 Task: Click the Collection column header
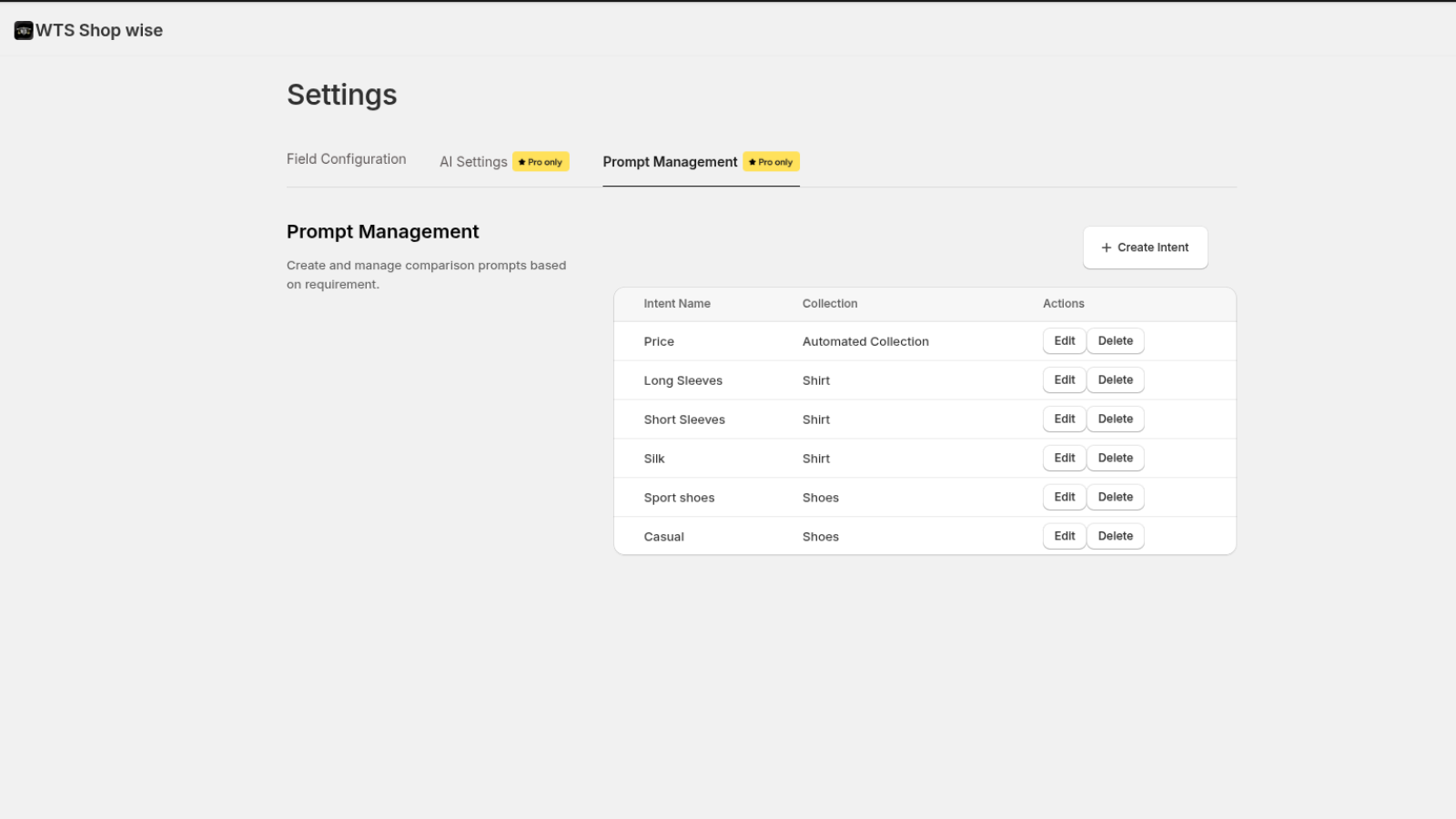(x=830, y=303)
